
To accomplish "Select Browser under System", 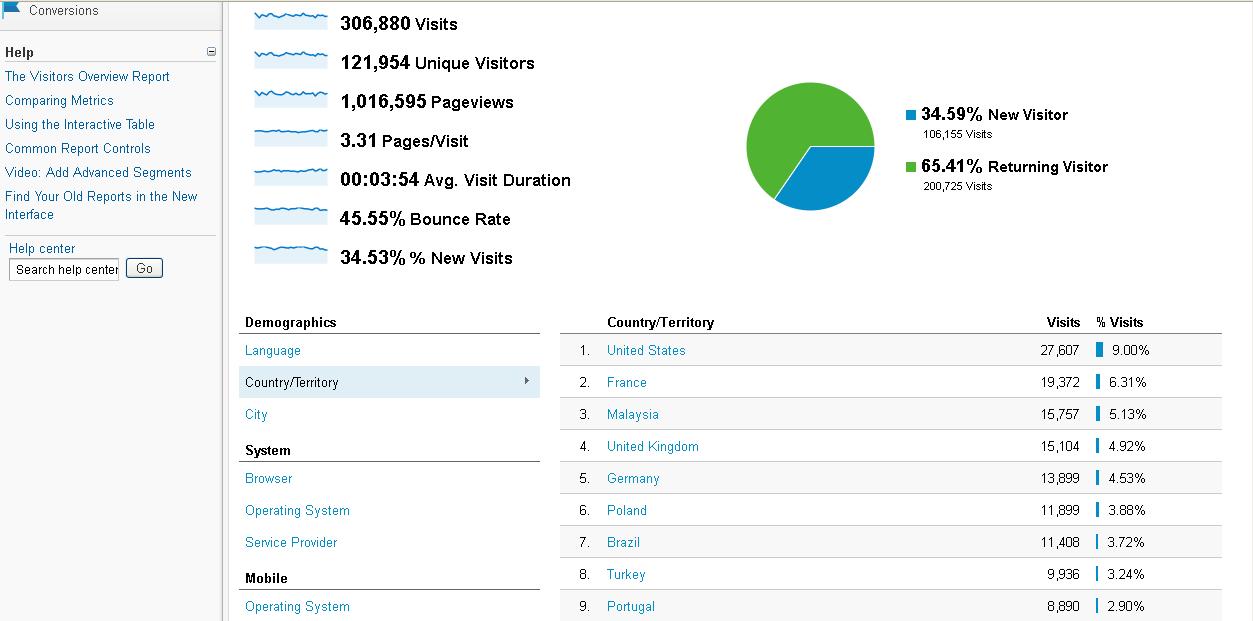I will point(269,479).
